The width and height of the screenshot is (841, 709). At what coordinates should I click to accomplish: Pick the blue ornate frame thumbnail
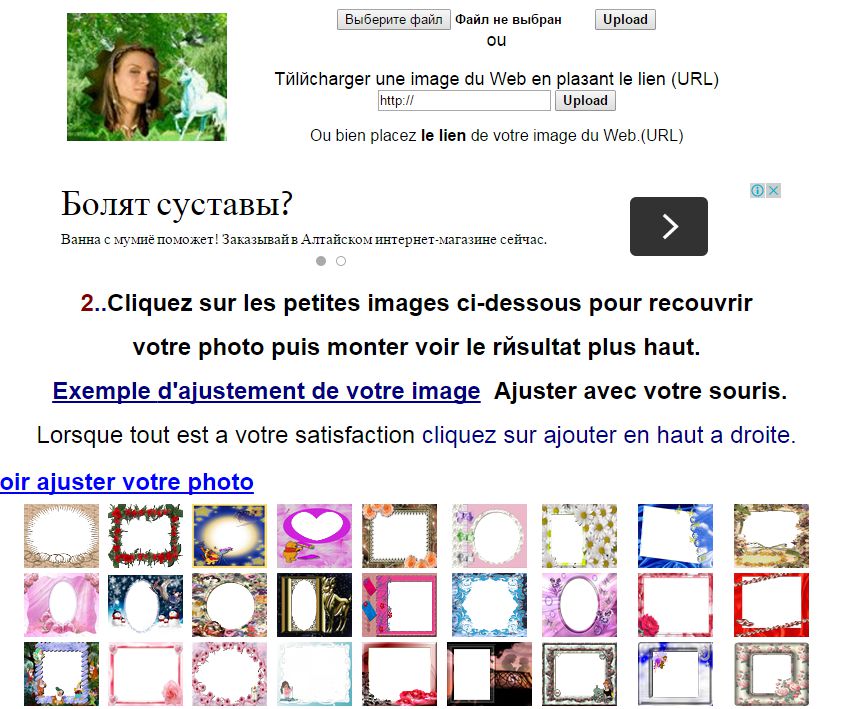click(x=489, y=605)
